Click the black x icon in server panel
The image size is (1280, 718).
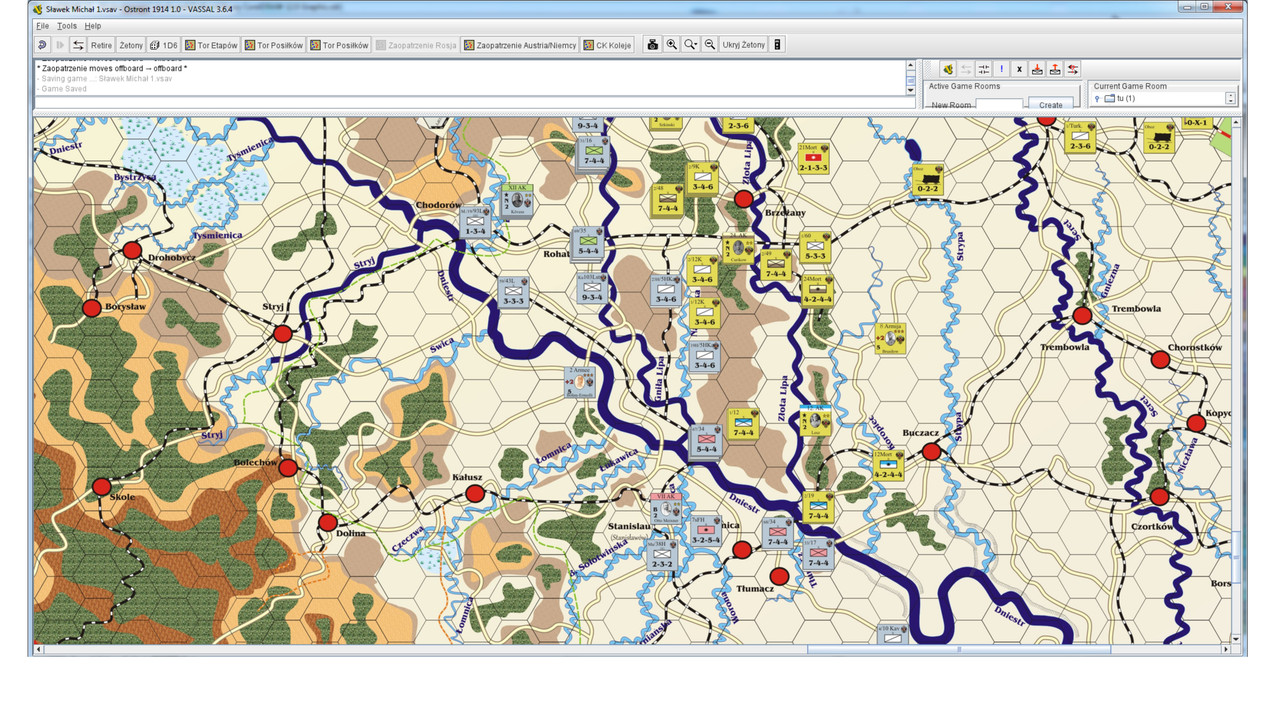[x=1019, y=69]
